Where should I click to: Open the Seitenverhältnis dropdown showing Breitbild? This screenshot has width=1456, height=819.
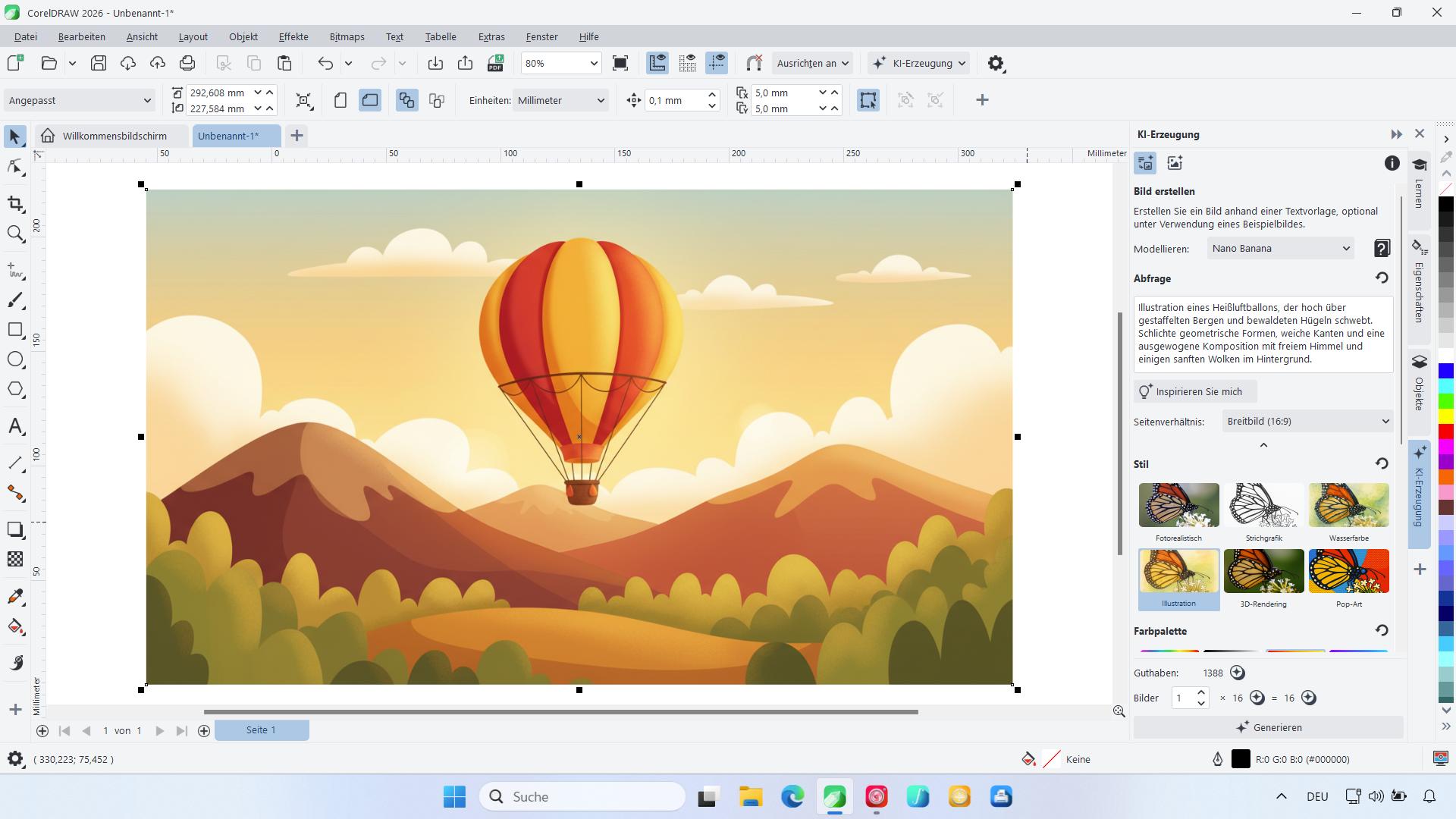[1307, 421]
